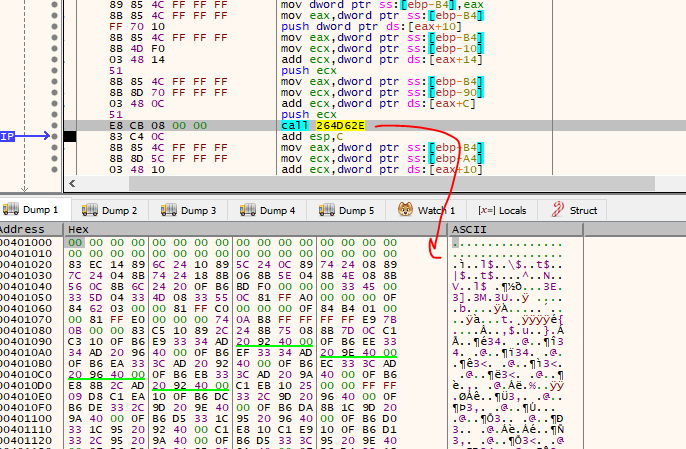The height and width of the screenshot is (449, 686).
Task: Select dump row address 004010D0
Action: point(26,386)
